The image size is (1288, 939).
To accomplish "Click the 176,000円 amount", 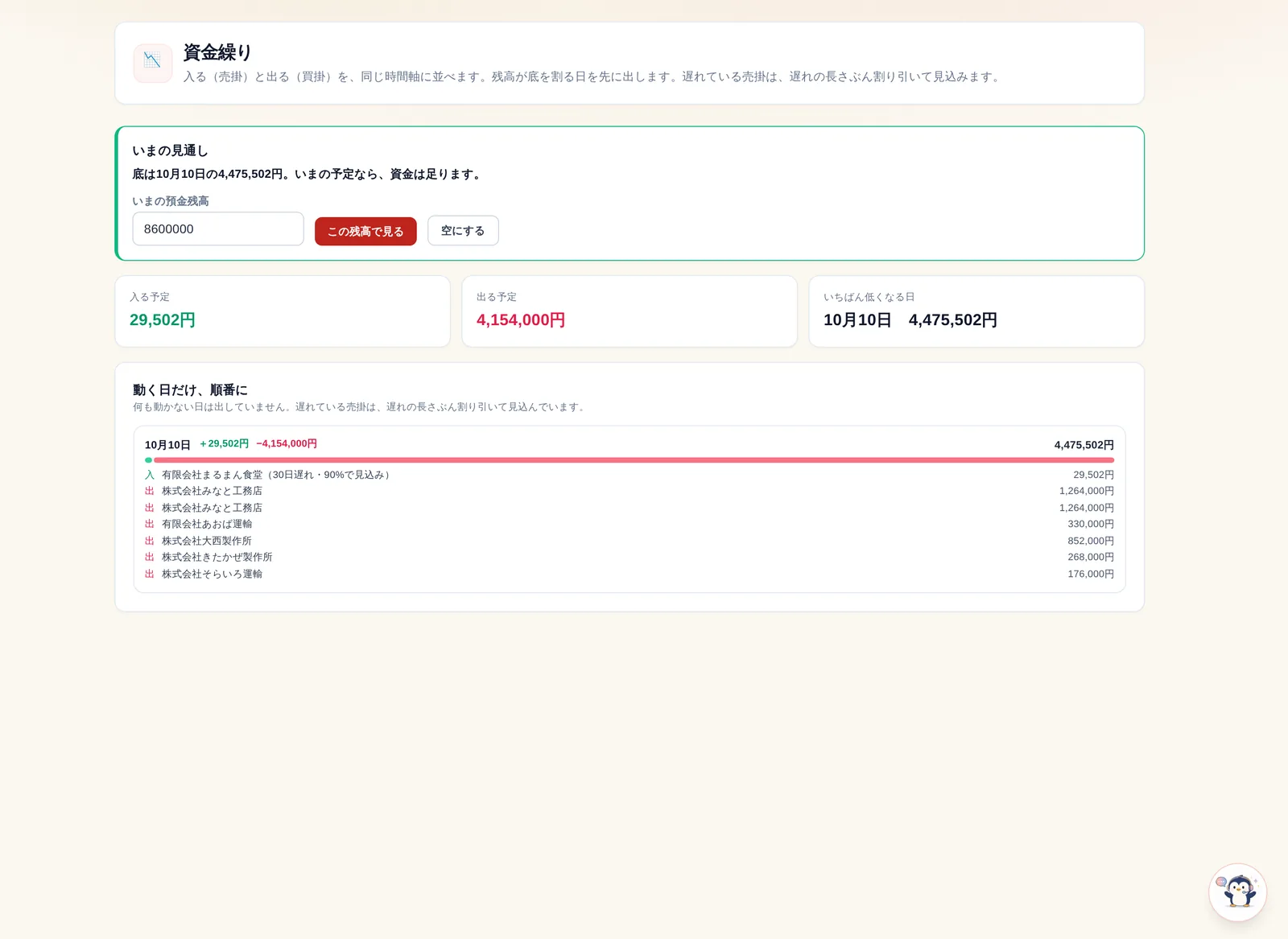I will [1091, 574].
